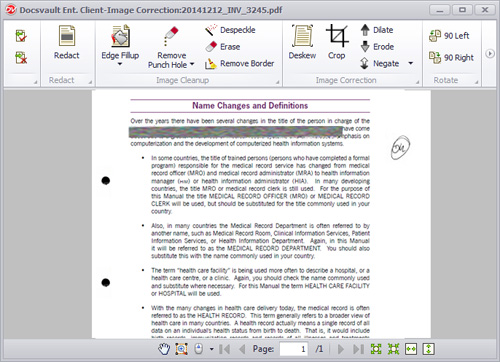Go to last page
The image size is (500, 362).
coord(358,349)
